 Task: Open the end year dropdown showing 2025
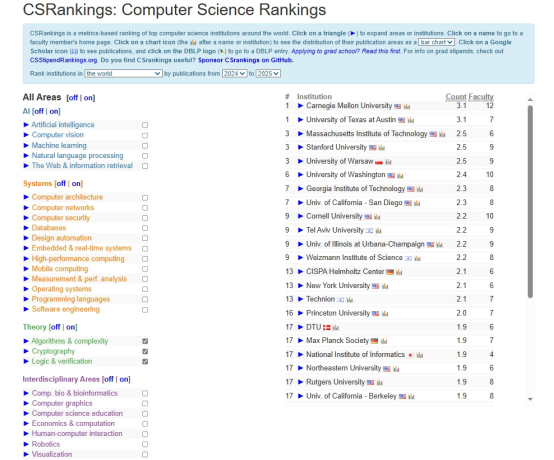point(268,73)
